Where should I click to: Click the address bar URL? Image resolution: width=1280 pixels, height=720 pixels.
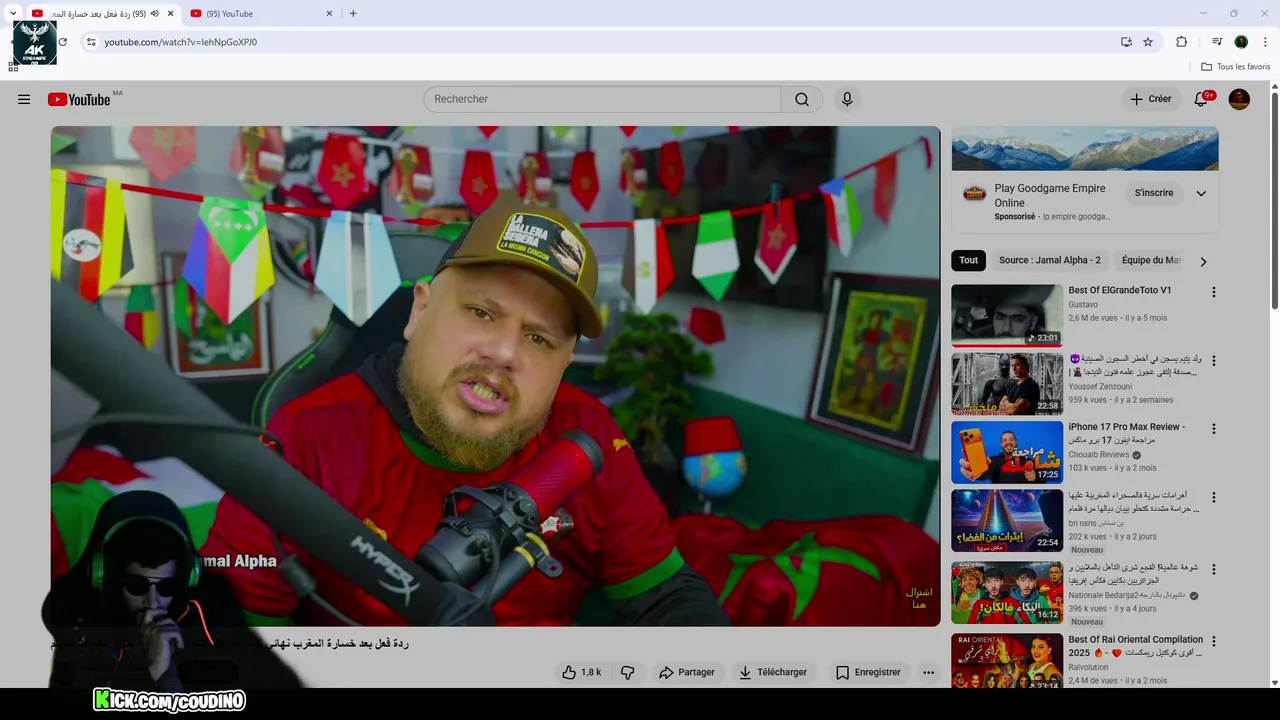point(181,42)
